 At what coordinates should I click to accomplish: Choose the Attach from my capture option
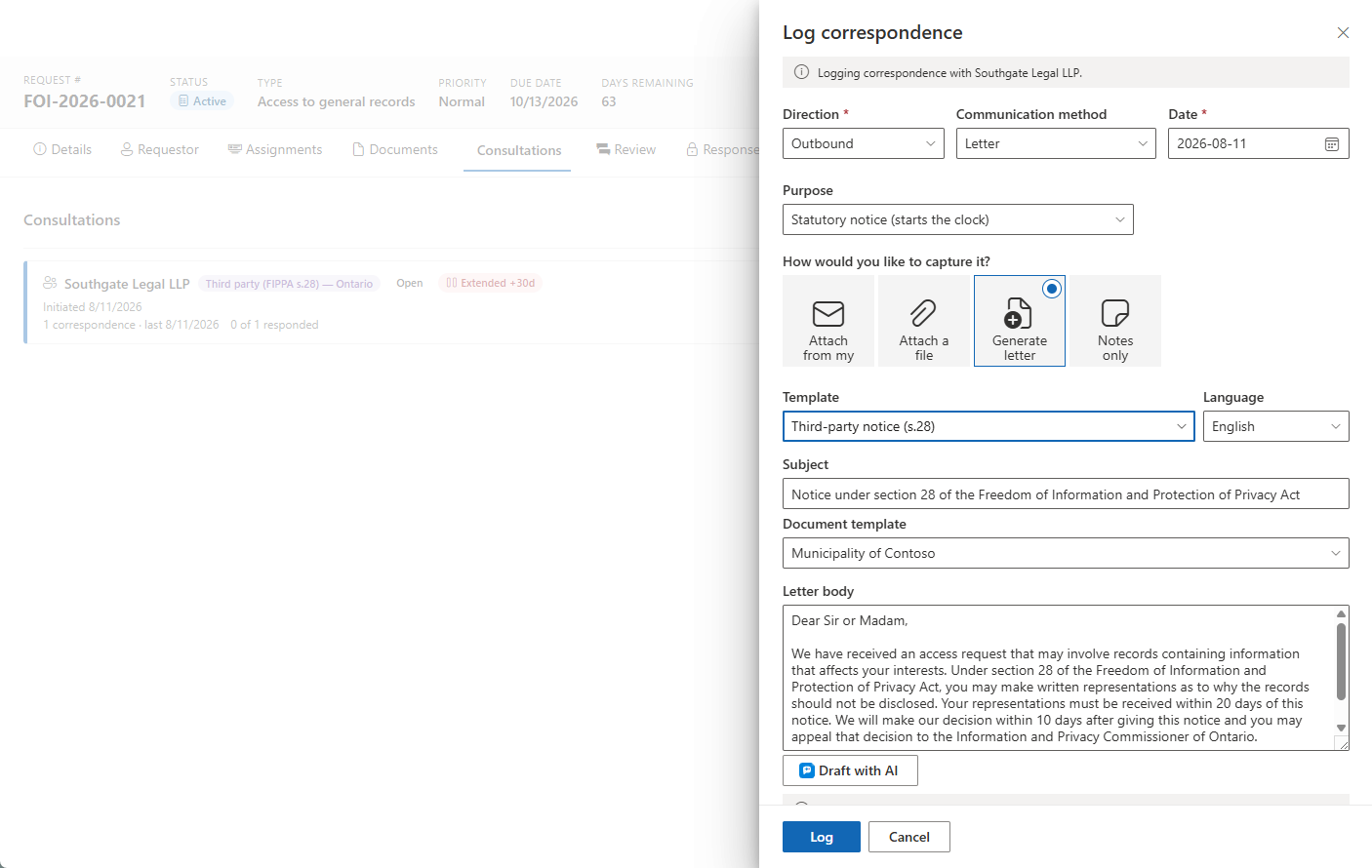[x=828, y=321]
